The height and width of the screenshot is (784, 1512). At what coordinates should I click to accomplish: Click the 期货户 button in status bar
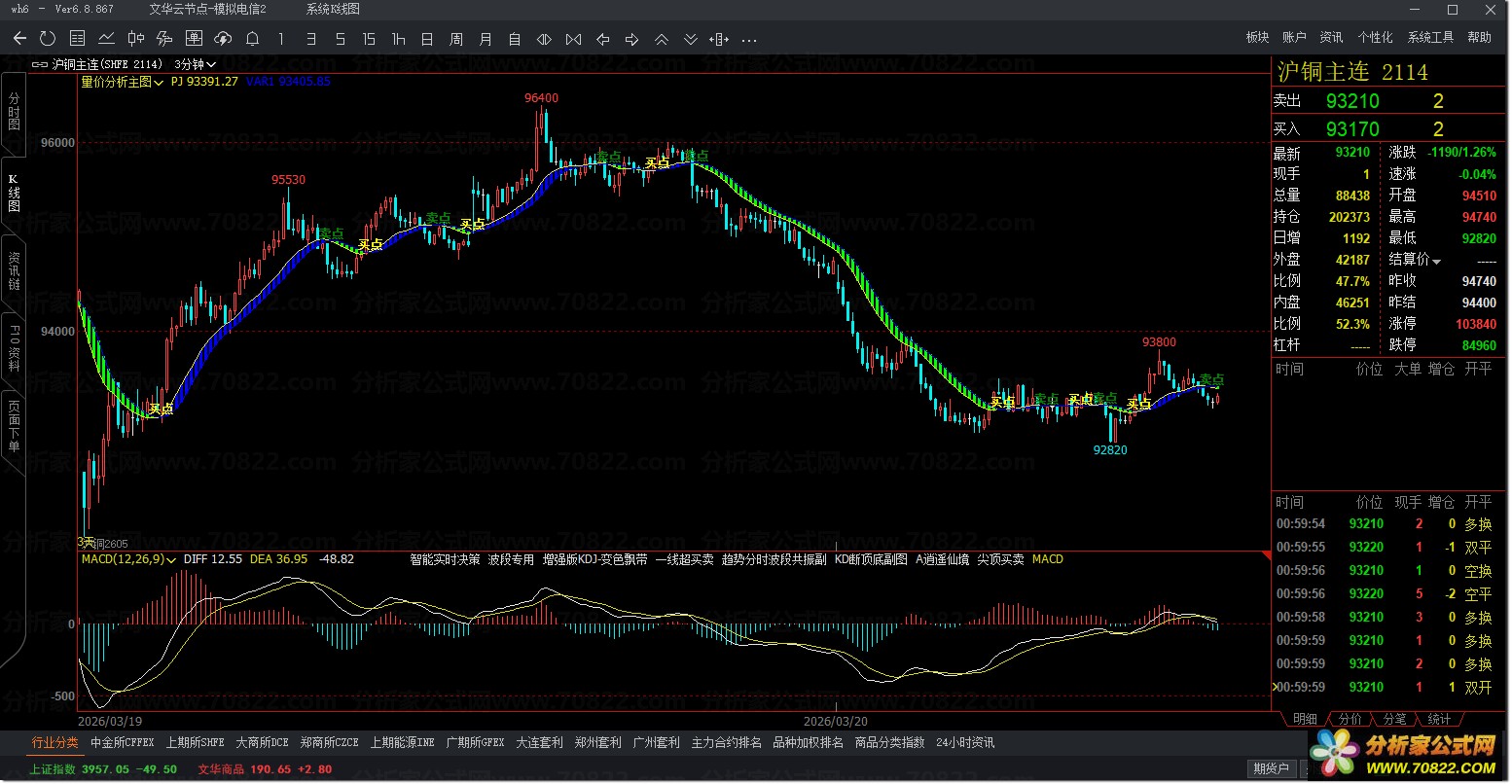[x=1271, y=768]
